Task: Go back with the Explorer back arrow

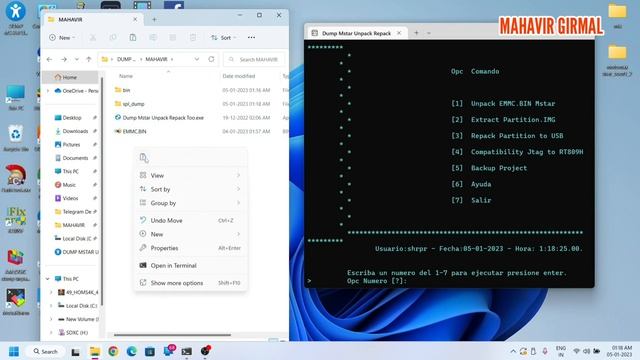Action: click(x=49, y=60)
